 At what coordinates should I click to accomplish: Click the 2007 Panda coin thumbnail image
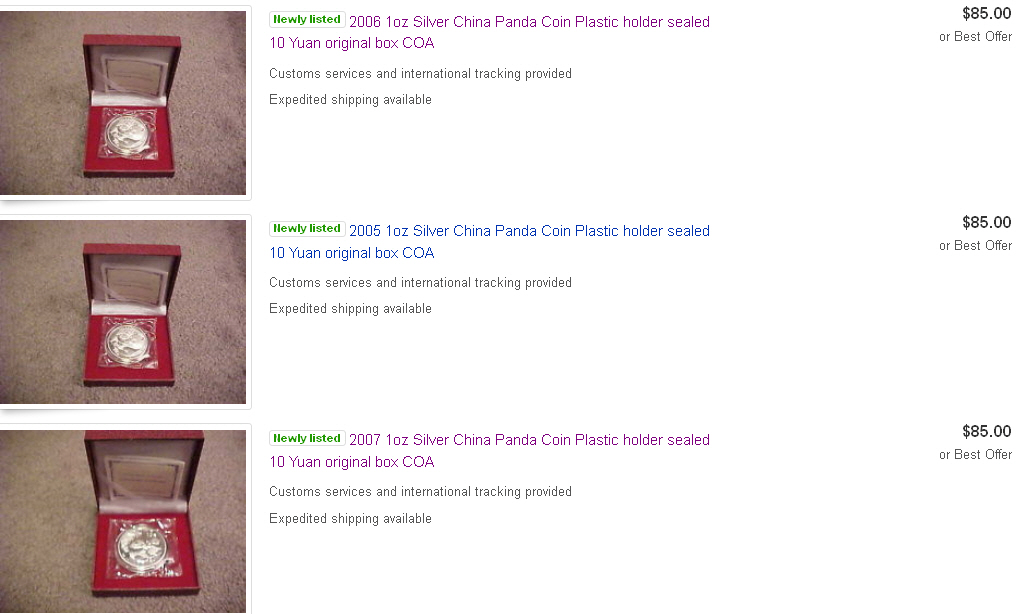122,520
